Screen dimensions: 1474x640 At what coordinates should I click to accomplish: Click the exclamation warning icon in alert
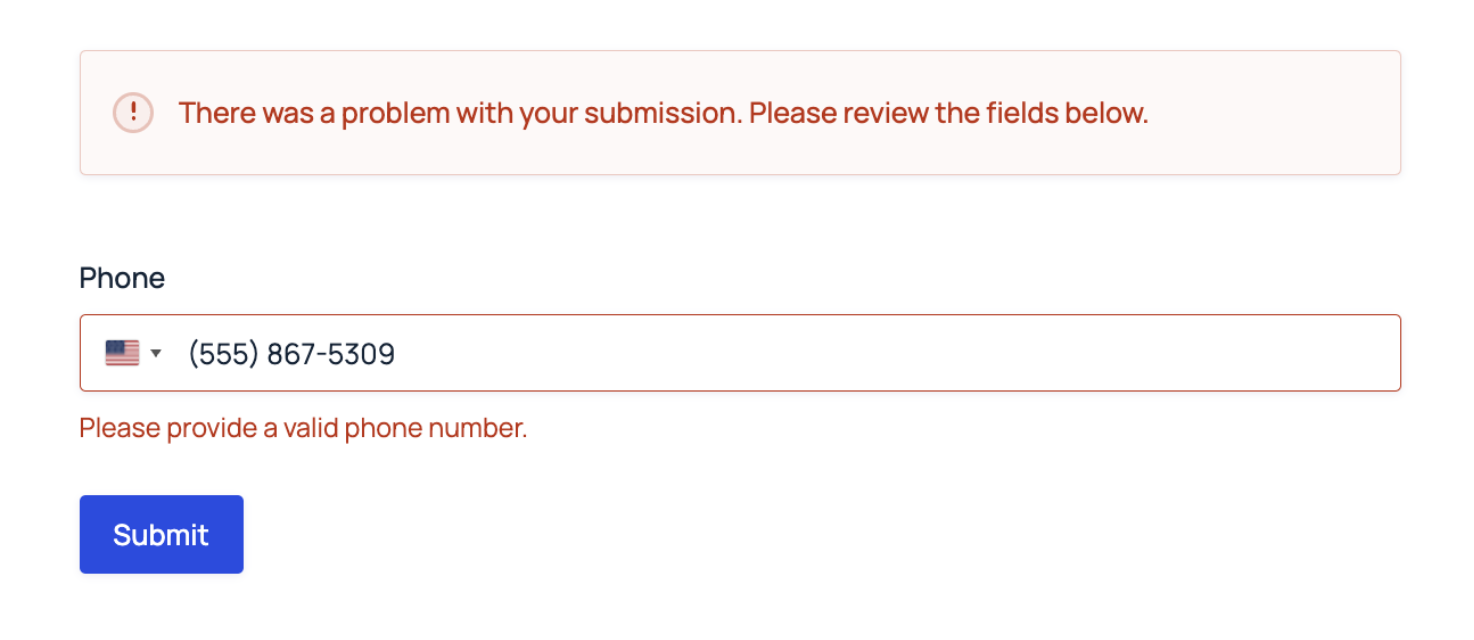coord(133,112)
